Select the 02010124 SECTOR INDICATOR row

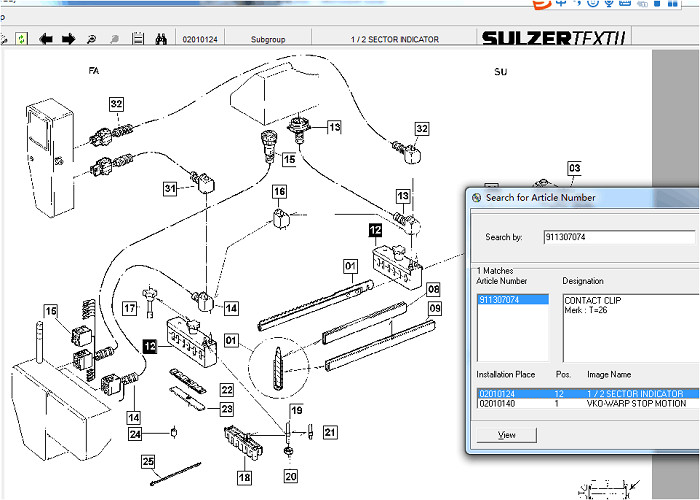point(588,394)
